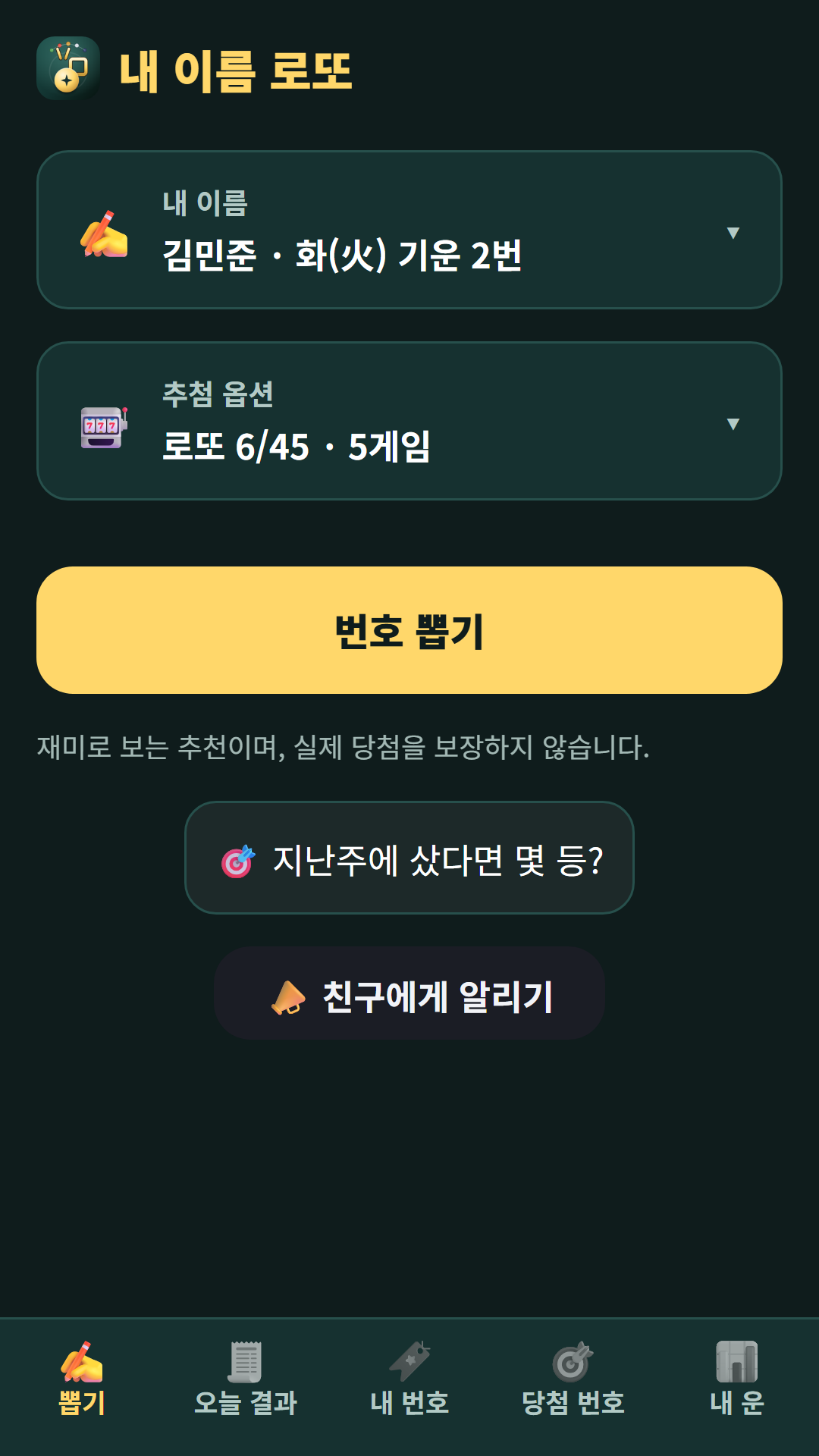Click the 지난주에 샀다면 몇 등? button

coord(409,858)
